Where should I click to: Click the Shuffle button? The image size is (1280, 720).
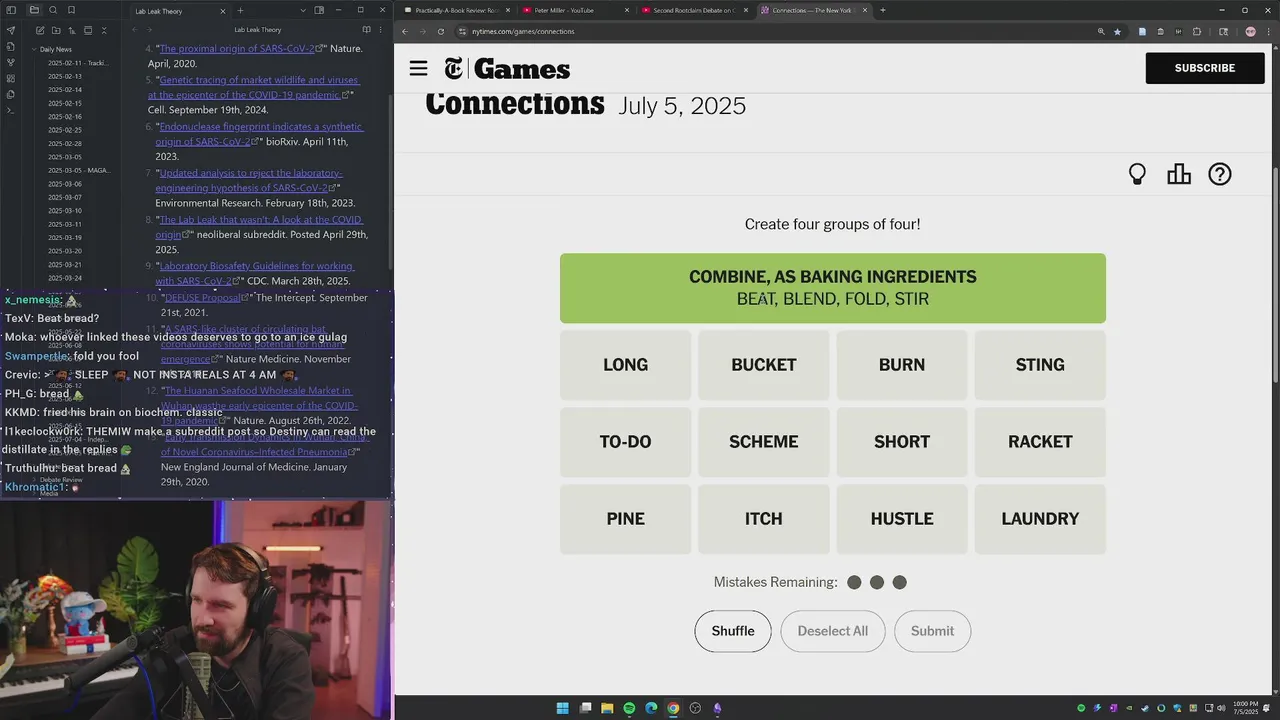coord(733,631)
